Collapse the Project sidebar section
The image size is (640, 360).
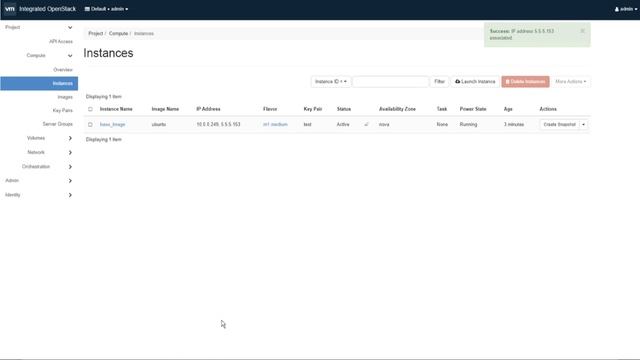(x=39, y=27)
